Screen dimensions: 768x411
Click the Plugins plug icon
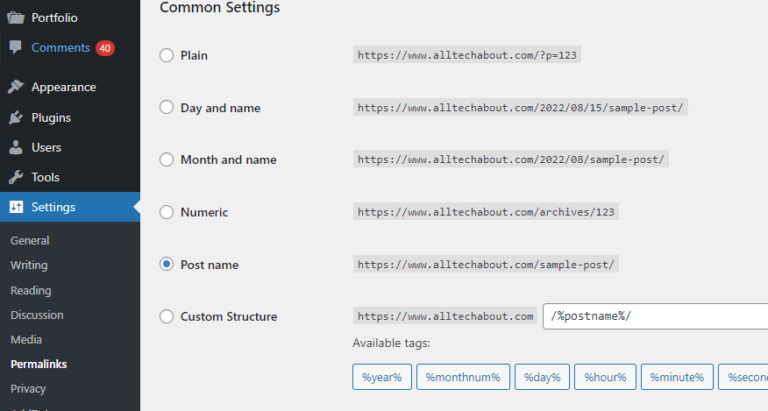(x=16, y=117)
